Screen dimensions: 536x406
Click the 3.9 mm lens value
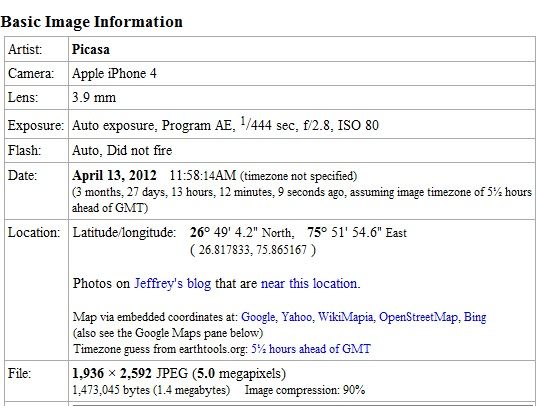point(94,98)
